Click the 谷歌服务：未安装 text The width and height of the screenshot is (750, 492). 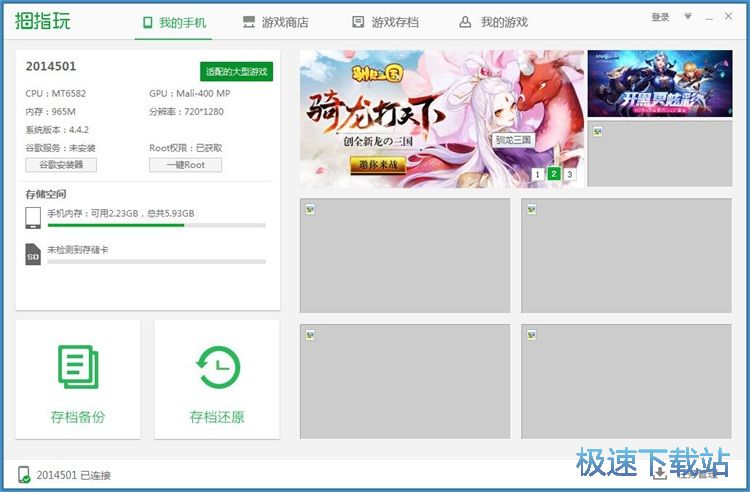tap(61, 148)
